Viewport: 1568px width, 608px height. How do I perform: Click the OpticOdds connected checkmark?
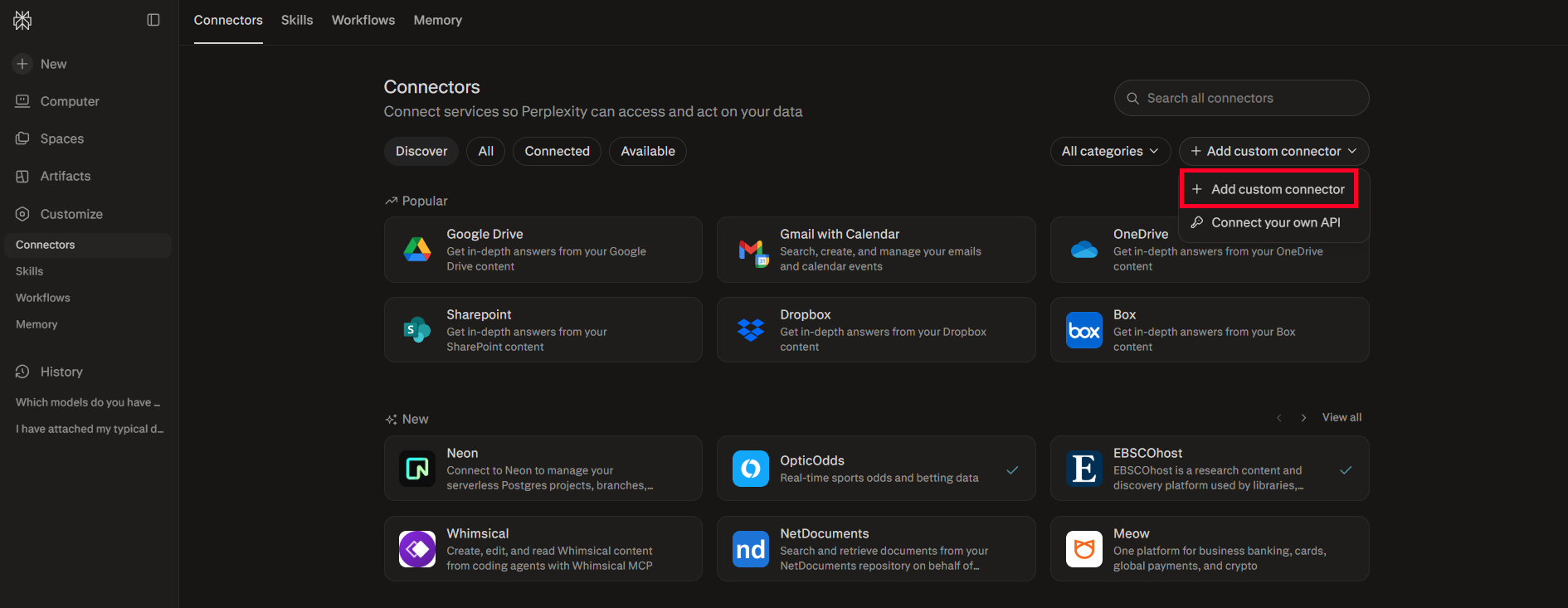click(x=1012, y=469)
